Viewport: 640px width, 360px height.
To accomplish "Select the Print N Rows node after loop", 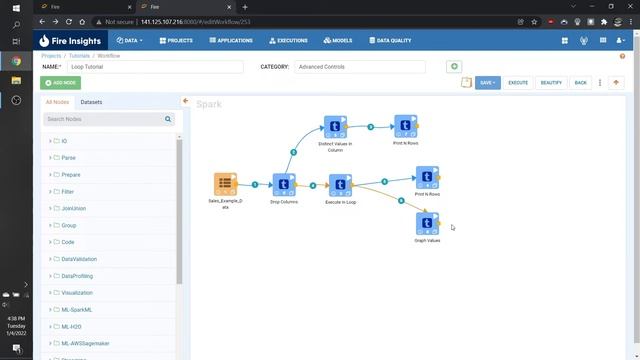I will [x=427, y=177].
